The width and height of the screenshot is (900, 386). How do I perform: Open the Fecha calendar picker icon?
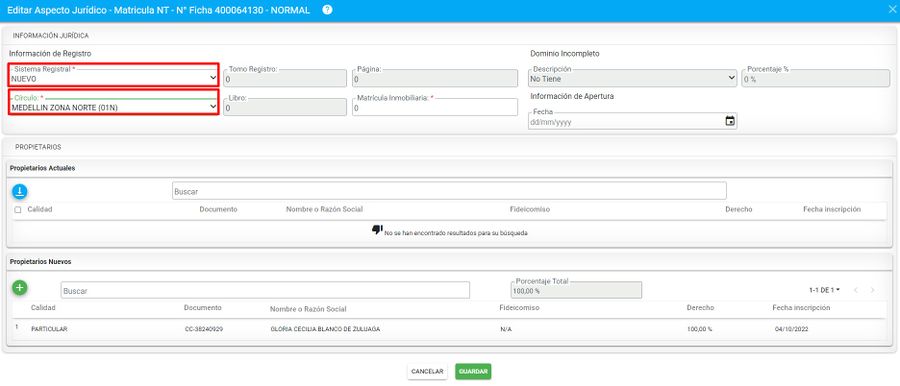[730, 121]
